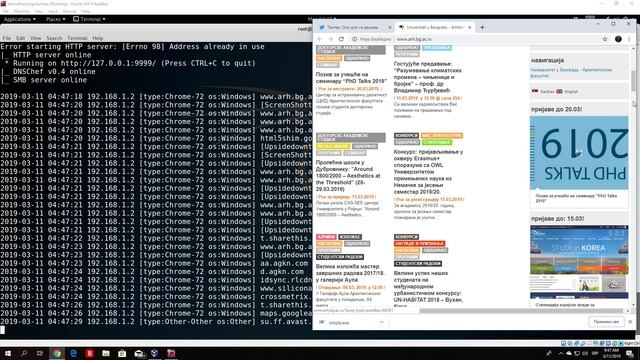The width and height of the screenshot is (640, 360).
Task: Open the simple.exe download options chevron
Action: [x=382, y=322]
